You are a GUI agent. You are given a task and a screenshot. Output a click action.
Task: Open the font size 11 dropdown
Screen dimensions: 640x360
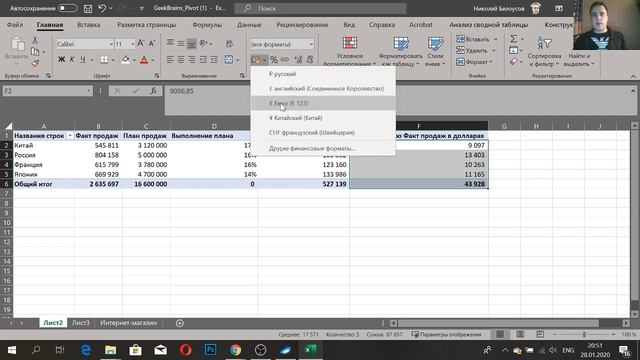tap(132, 44)
